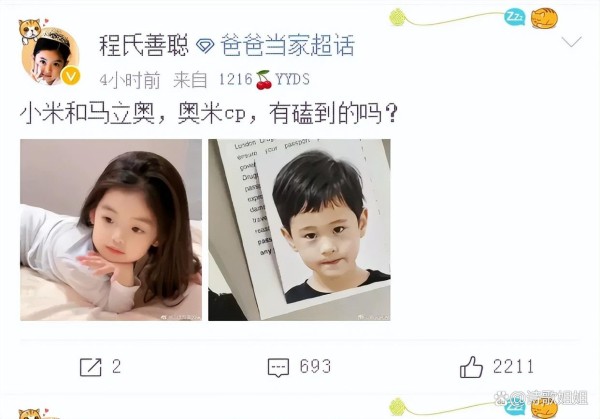Open the poster's avatar picture
The height and width of the screenshot is (419, 600).
click(51, 57)
